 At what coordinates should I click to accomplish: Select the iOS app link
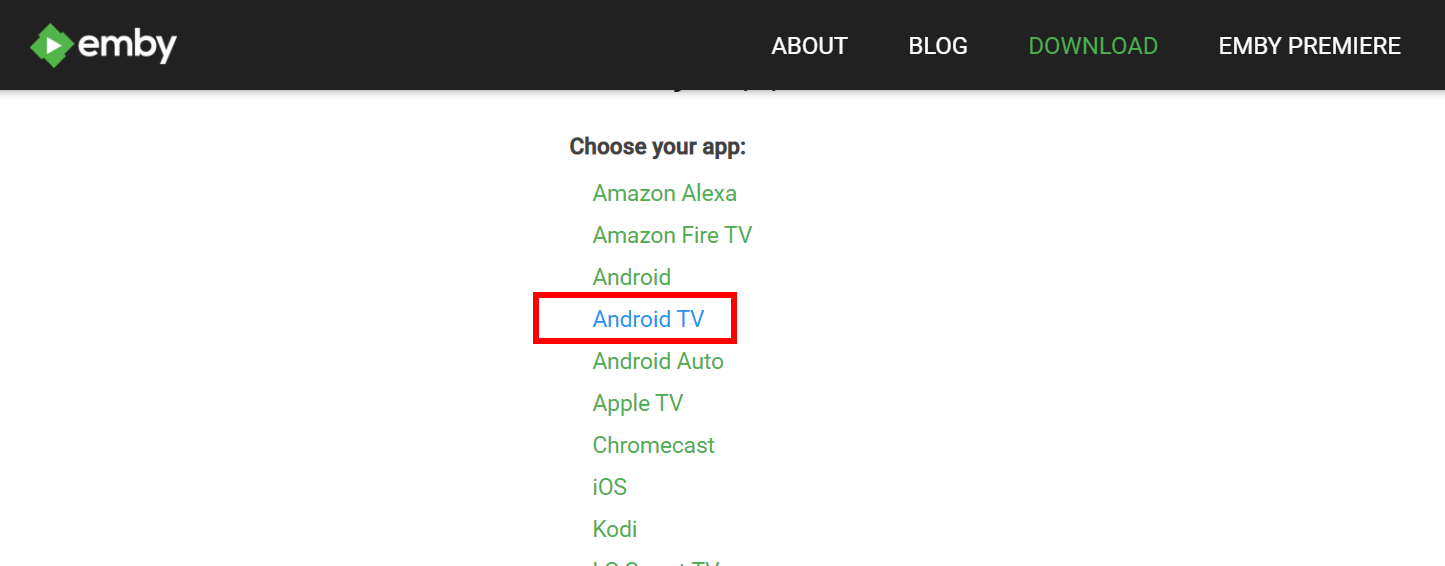click(609, 487)
